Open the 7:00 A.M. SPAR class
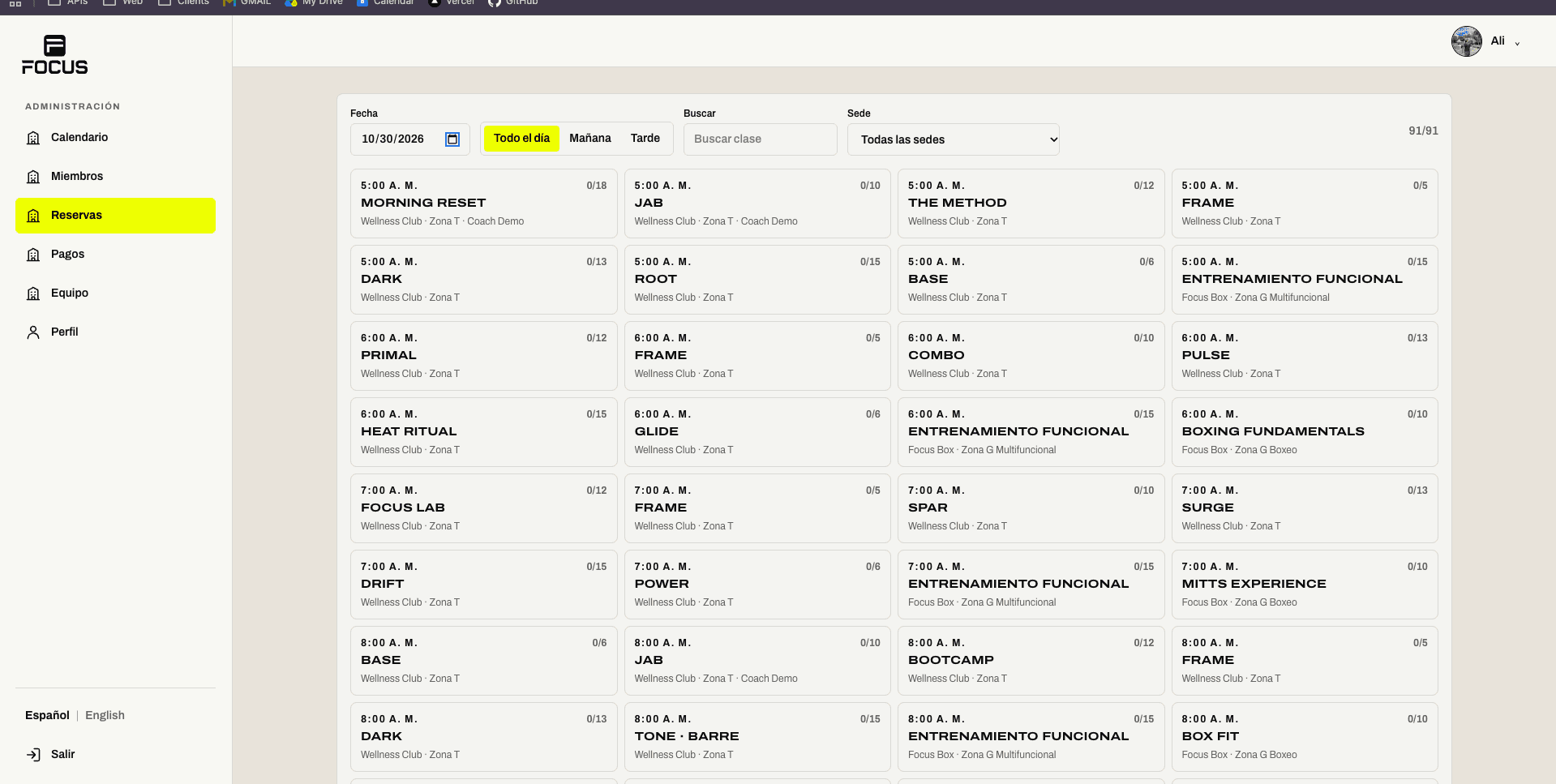1556x784 pixels. (x=1031, y=508)
